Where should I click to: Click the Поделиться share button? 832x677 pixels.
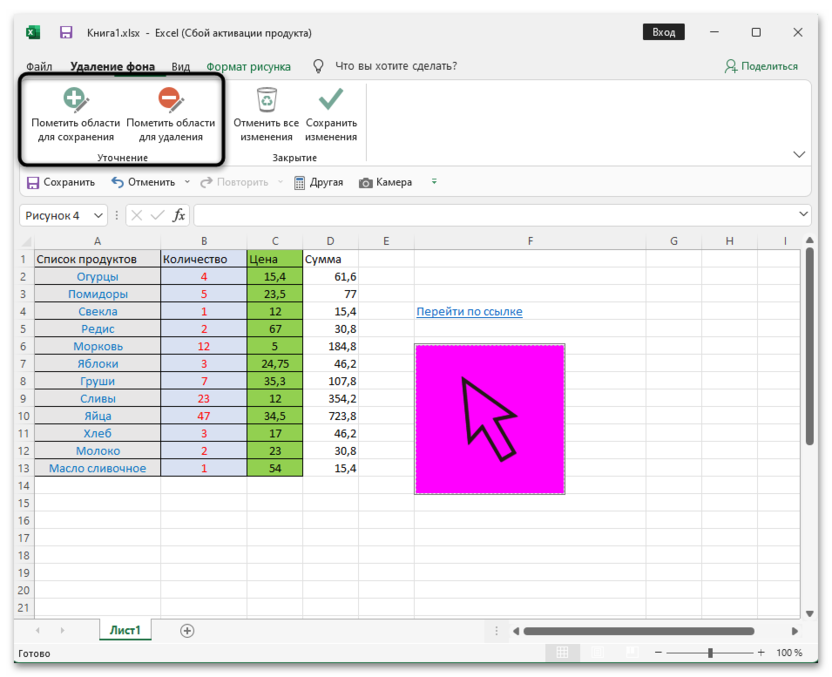(761, 67)
